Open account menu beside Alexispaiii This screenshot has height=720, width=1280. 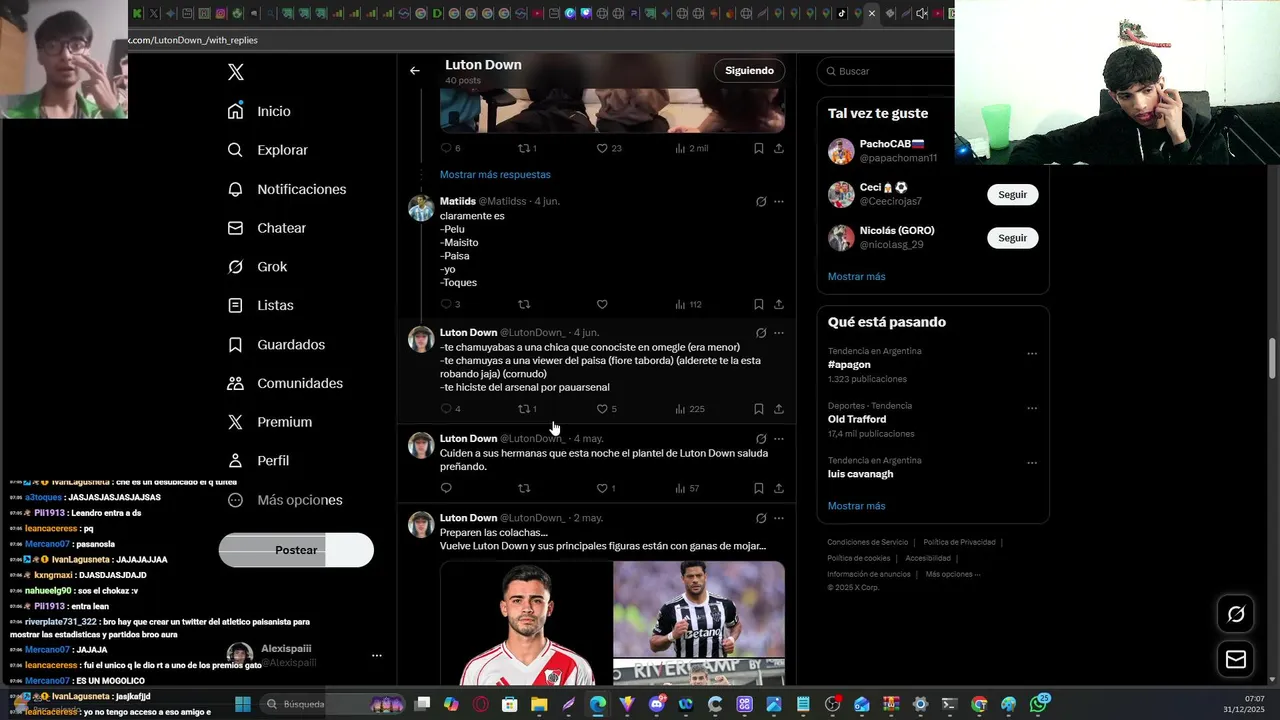pos(377,656)
